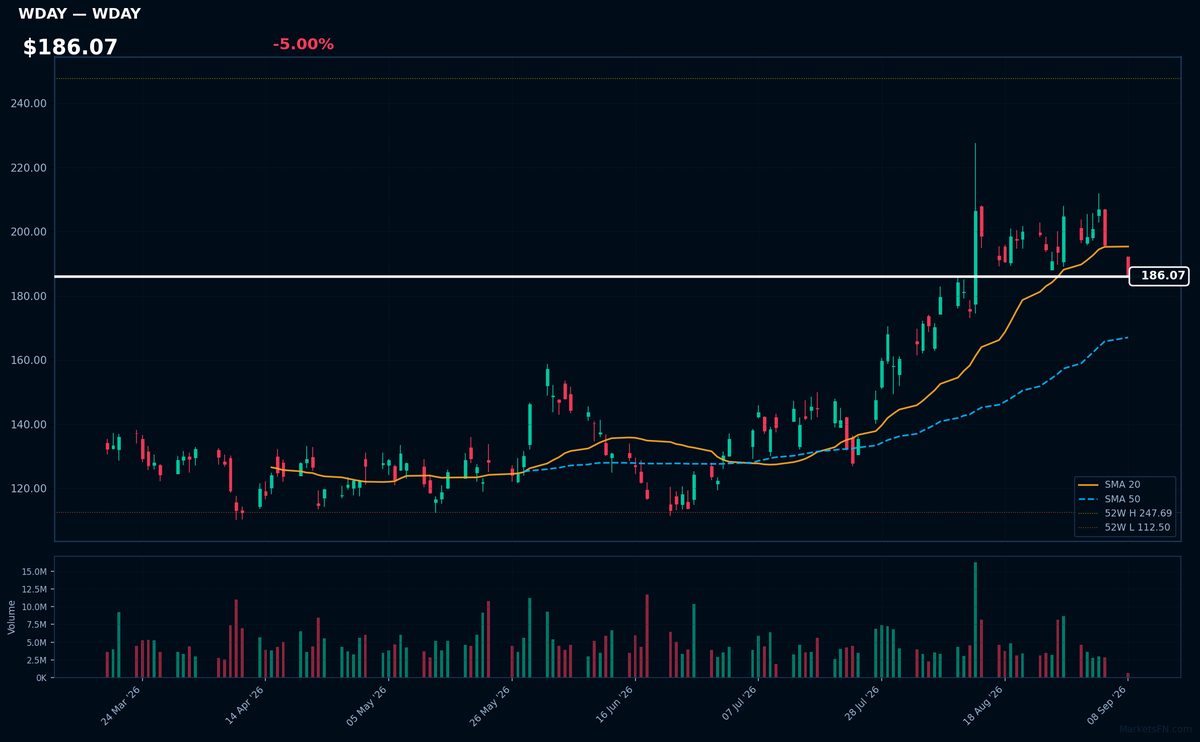Click the 7.5M volume axis label
Image resolution: width=1200 pixels, height=742 pixels.
point(36,624)
